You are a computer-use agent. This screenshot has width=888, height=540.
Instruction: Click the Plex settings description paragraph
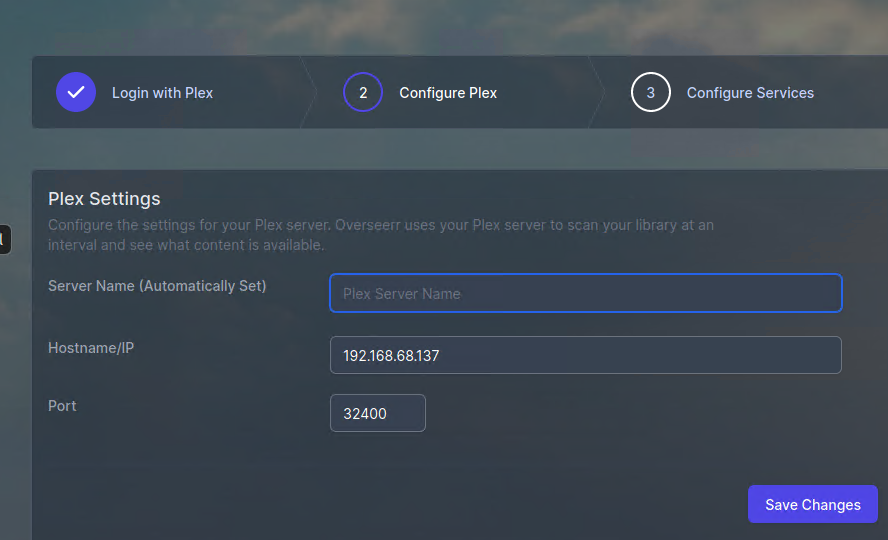click(381, 235)
